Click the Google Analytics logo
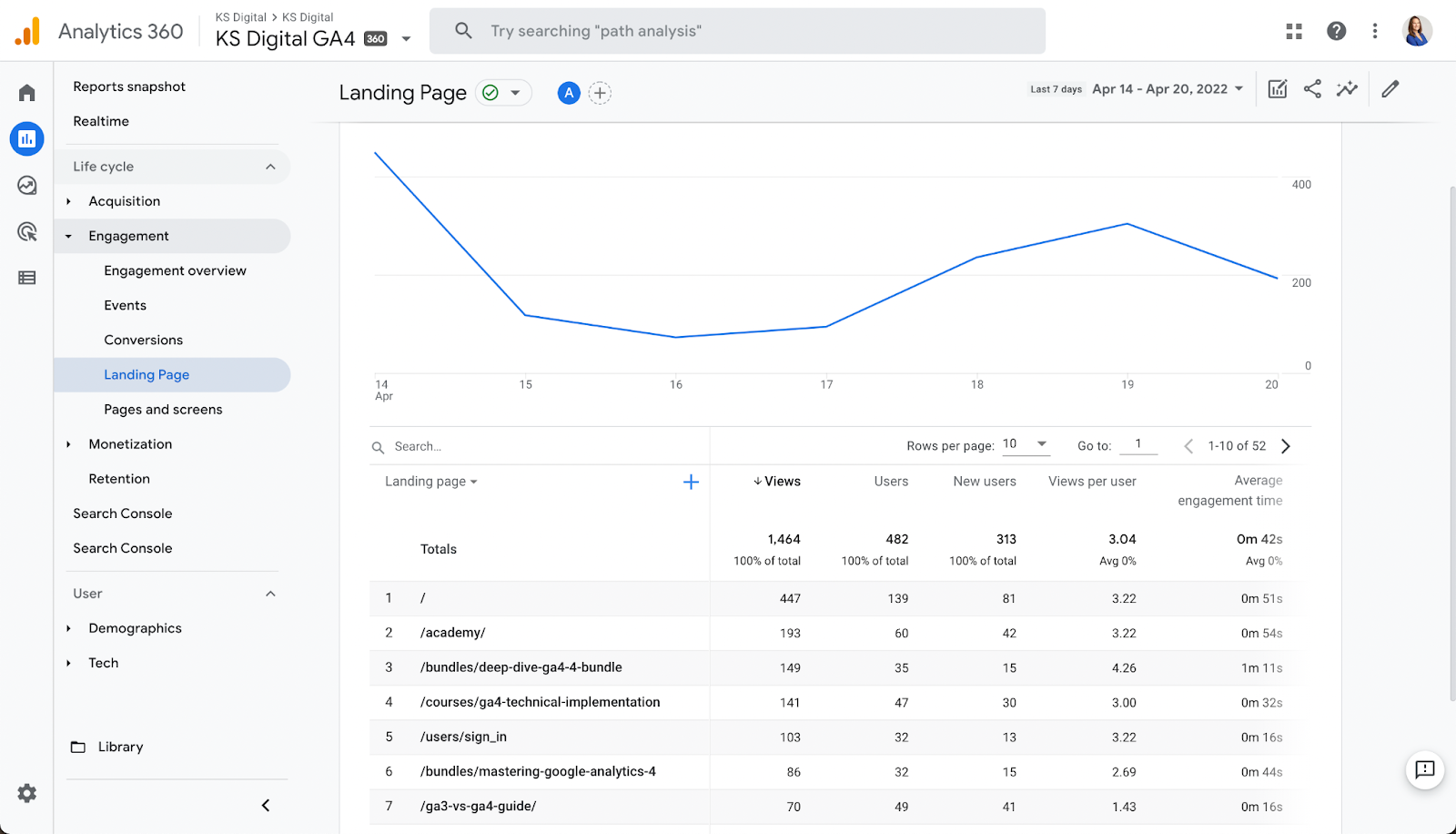 (x=27, y=31)
